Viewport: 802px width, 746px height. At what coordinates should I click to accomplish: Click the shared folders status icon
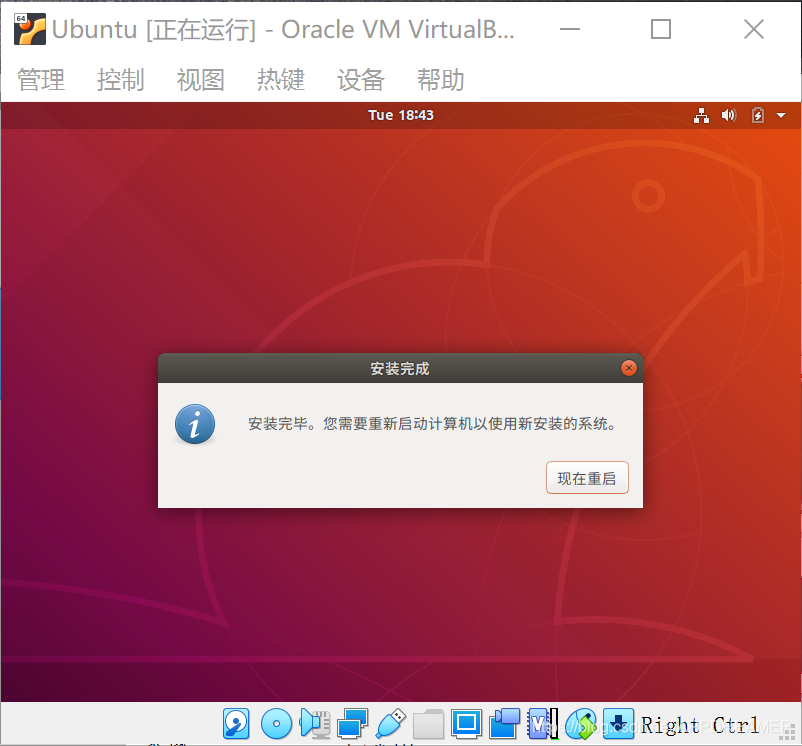click(428, 724)
